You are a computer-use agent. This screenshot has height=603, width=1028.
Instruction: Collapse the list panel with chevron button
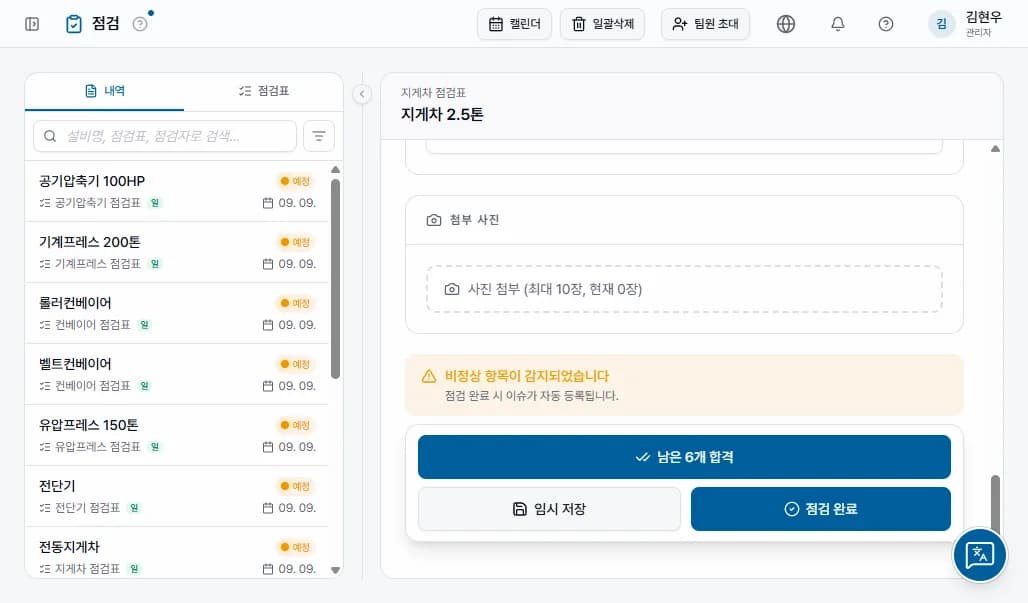[x=362, y=94]
